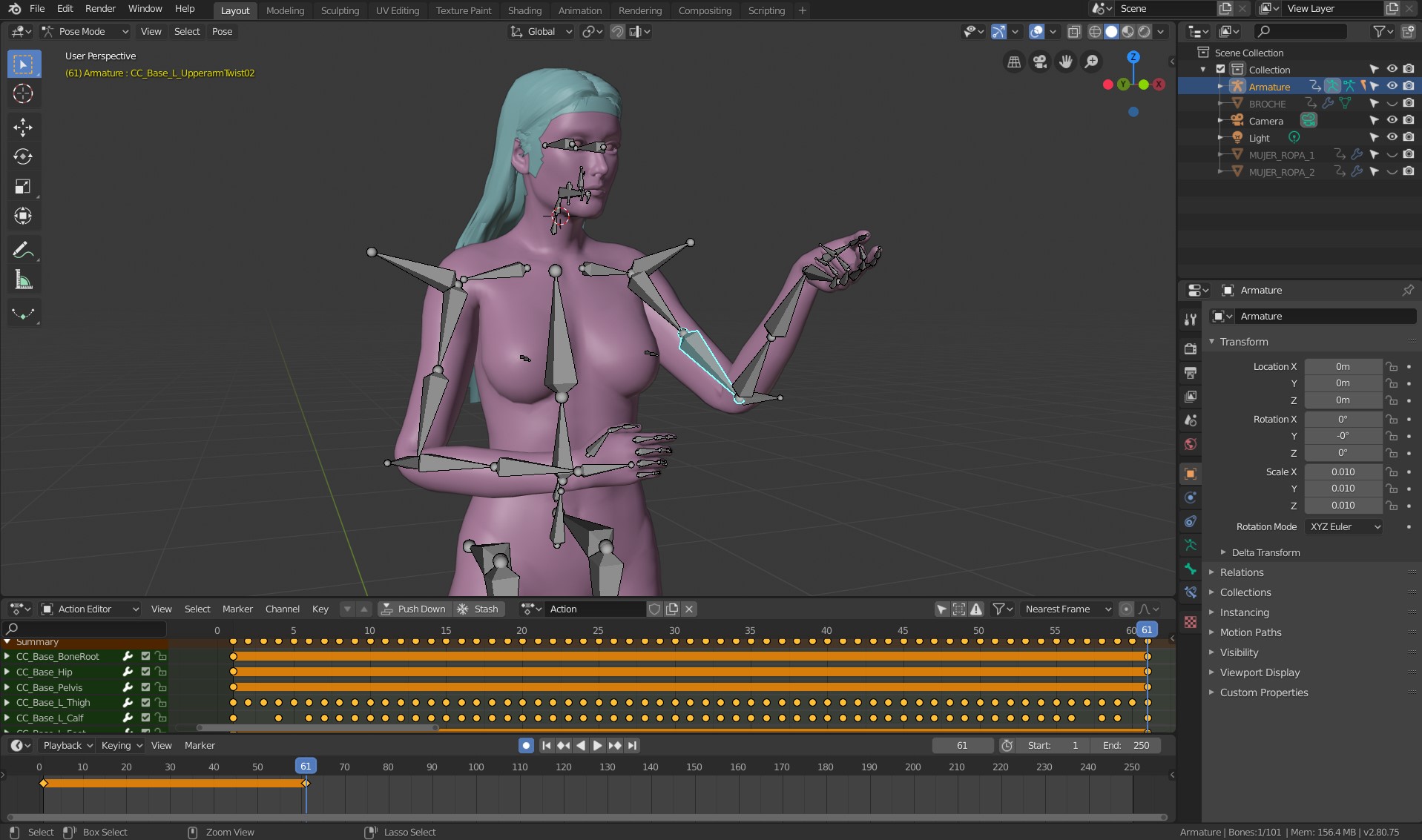Open the Object Constraints properties tab
1422x840 pixels.
point(1191,521)
